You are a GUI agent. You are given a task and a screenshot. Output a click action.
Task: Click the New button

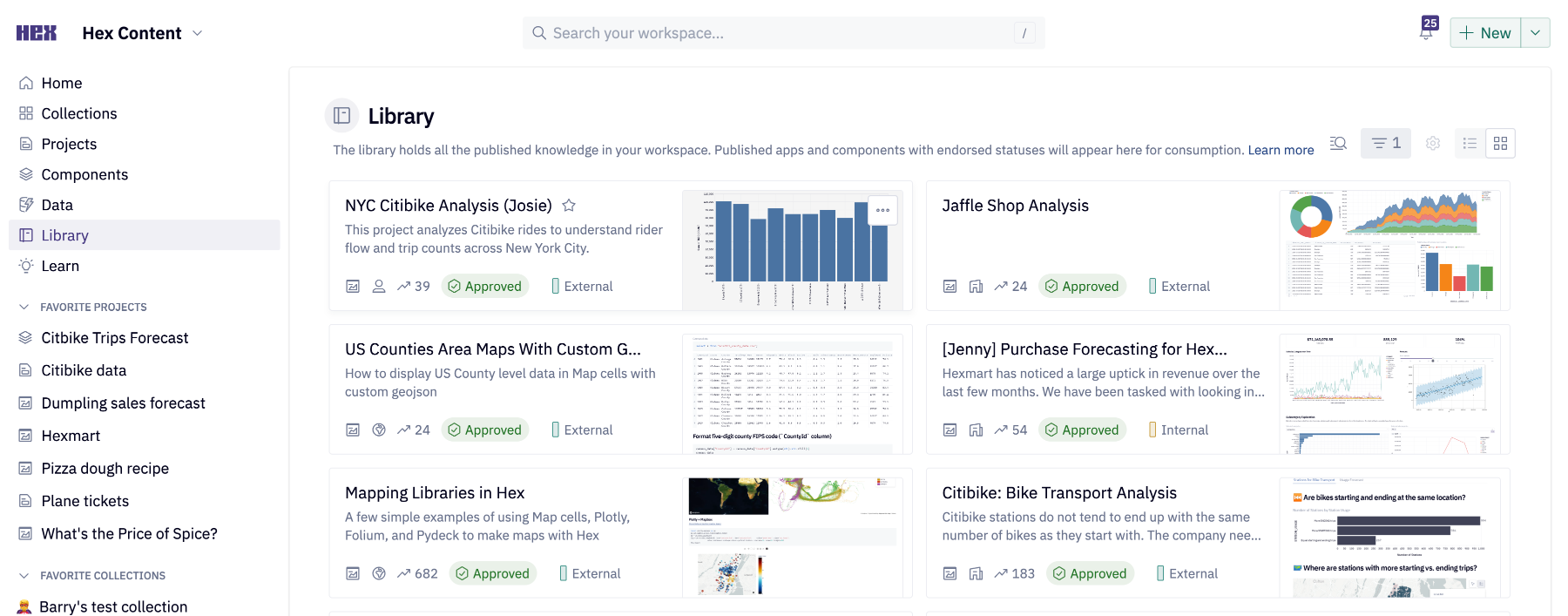[x=1485, y=33]
